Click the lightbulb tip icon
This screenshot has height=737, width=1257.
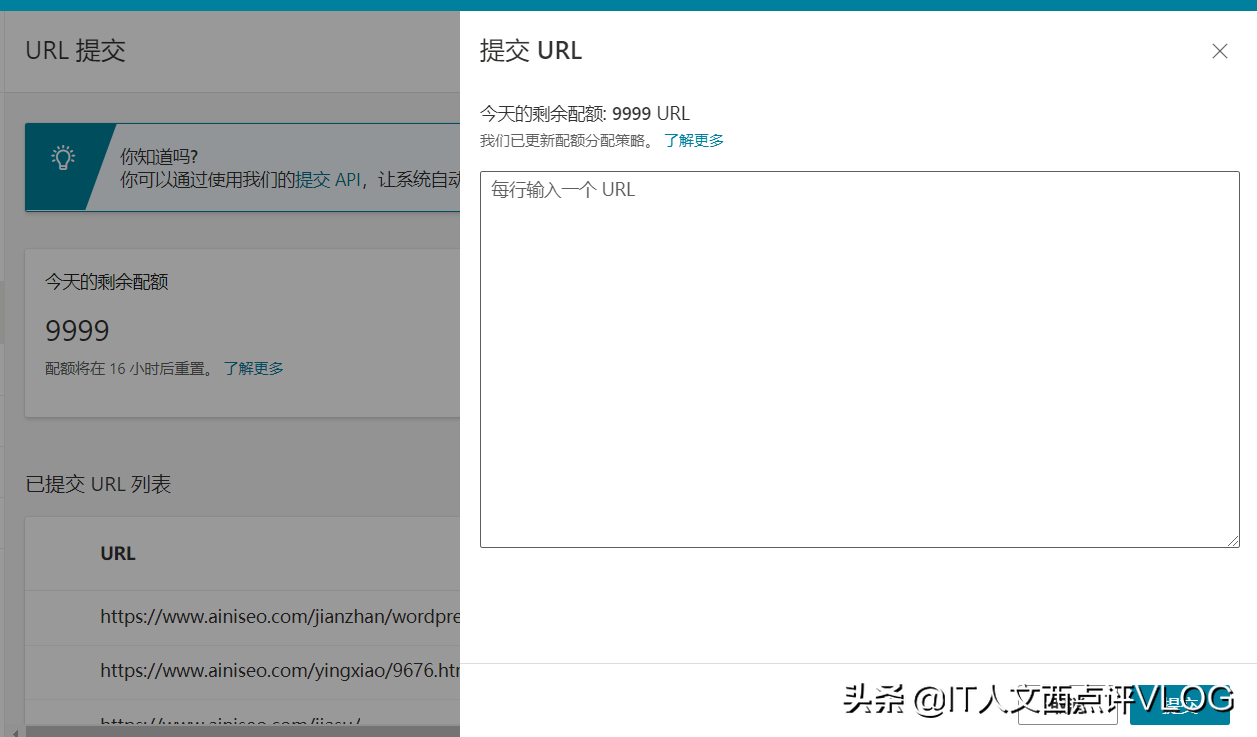(x=63, y=158)
